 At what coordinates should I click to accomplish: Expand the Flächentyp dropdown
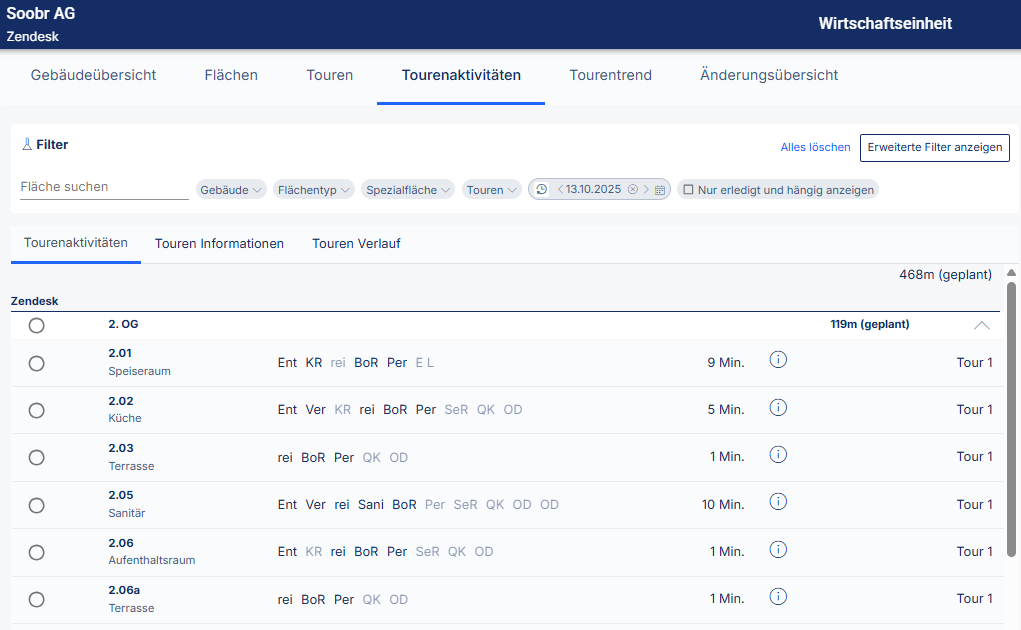[314, 189]
